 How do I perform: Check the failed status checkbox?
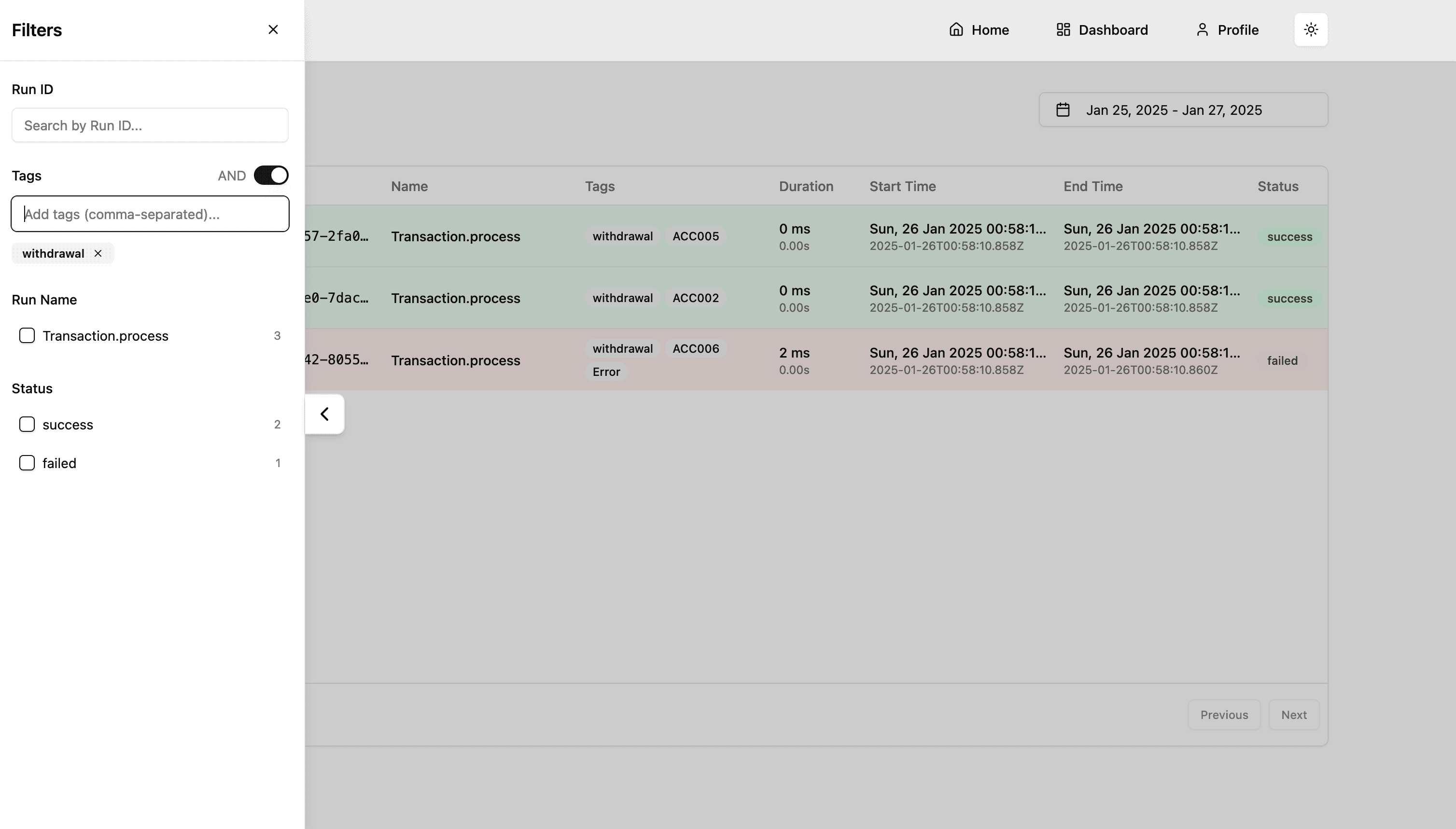[27, 463]
